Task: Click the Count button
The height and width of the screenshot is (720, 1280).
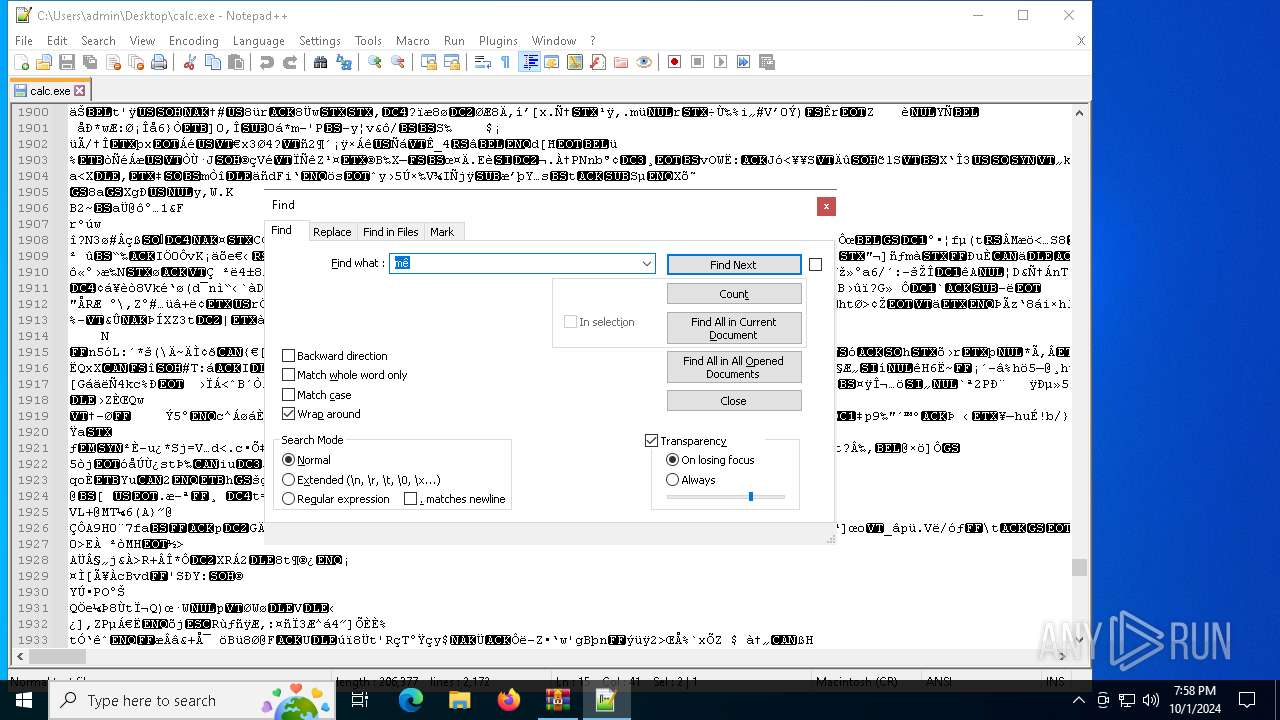Action: click(x=734, y=294)
